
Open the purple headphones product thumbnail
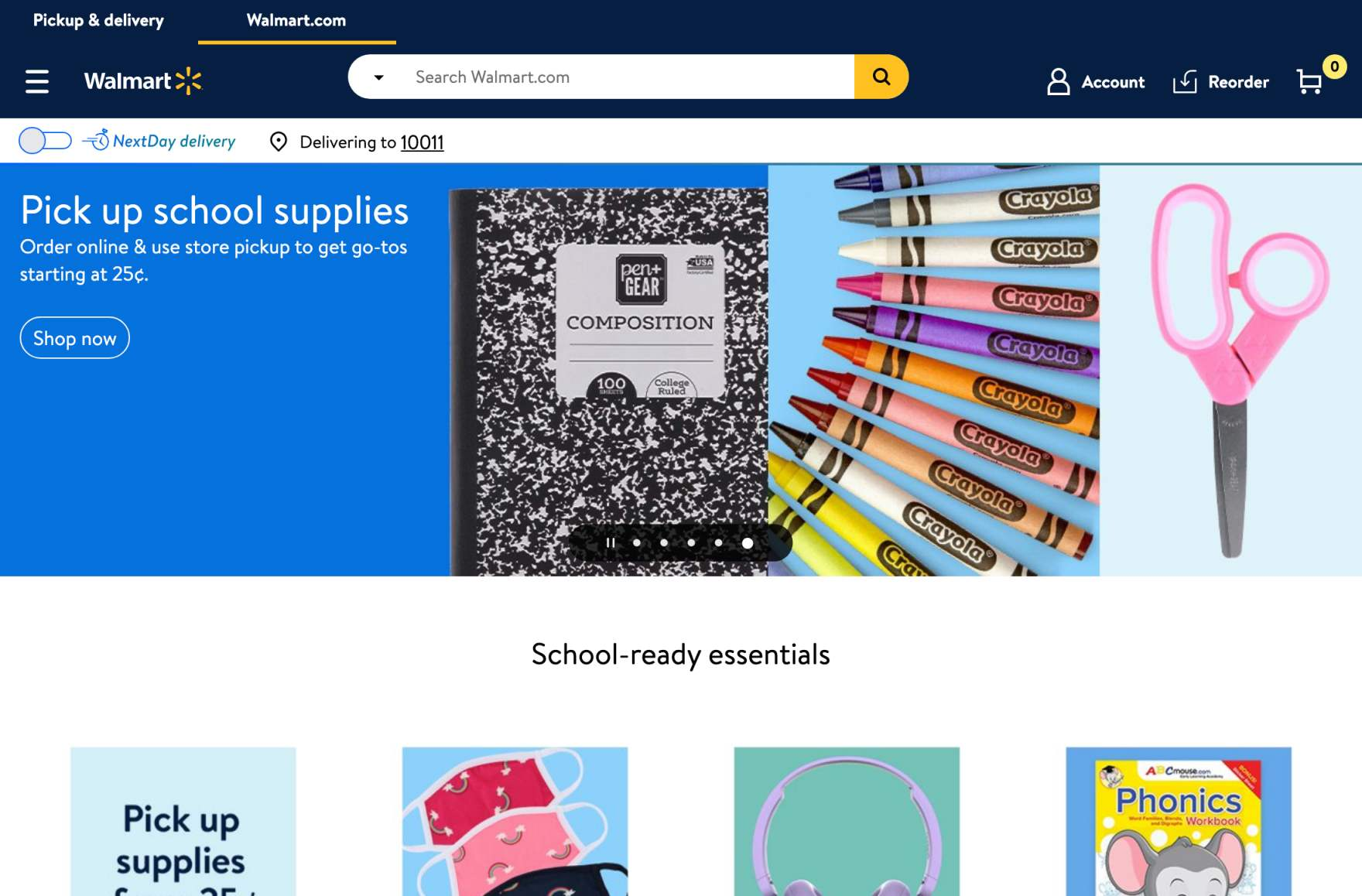[x=847, y=822]
